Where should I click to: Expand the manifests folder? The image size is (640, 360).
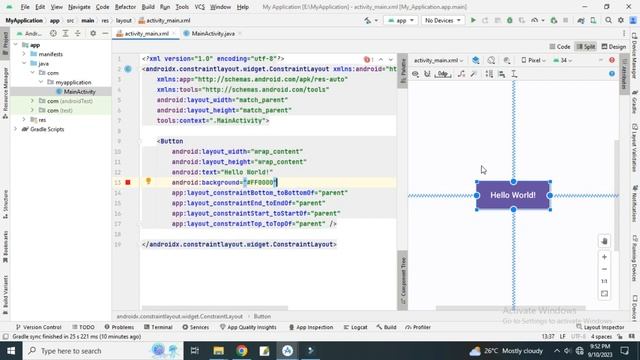pyautogui.click(x=24, y=54)
